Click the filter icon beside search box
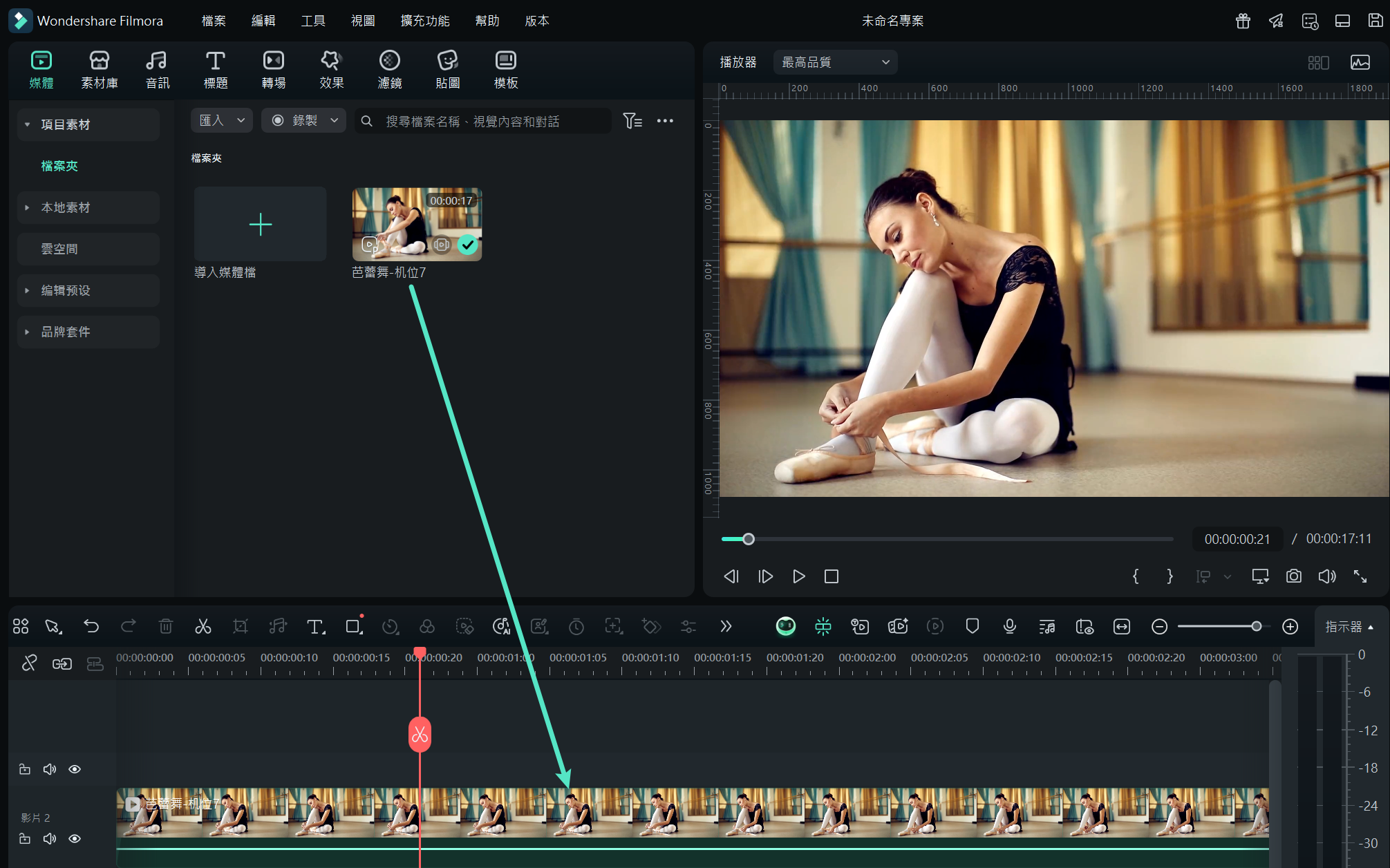 (x=632, y=121)
